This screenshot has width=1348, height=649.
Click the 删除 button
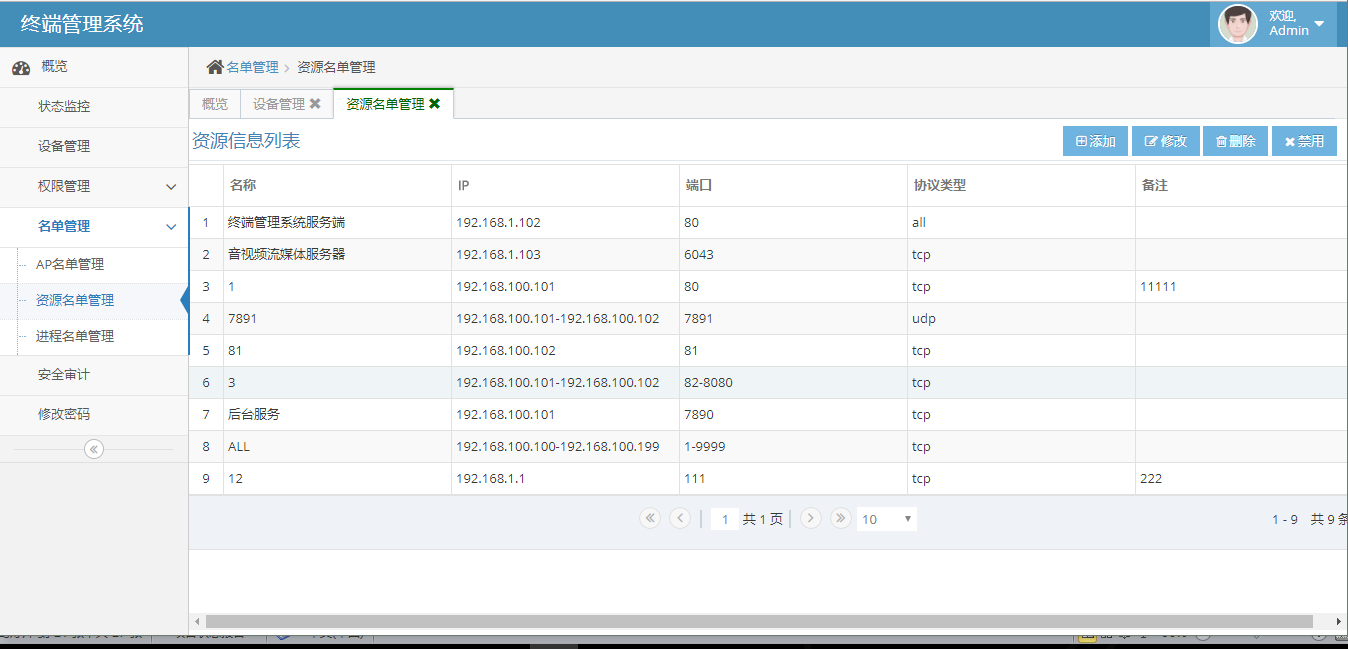tap(1236, 142)
